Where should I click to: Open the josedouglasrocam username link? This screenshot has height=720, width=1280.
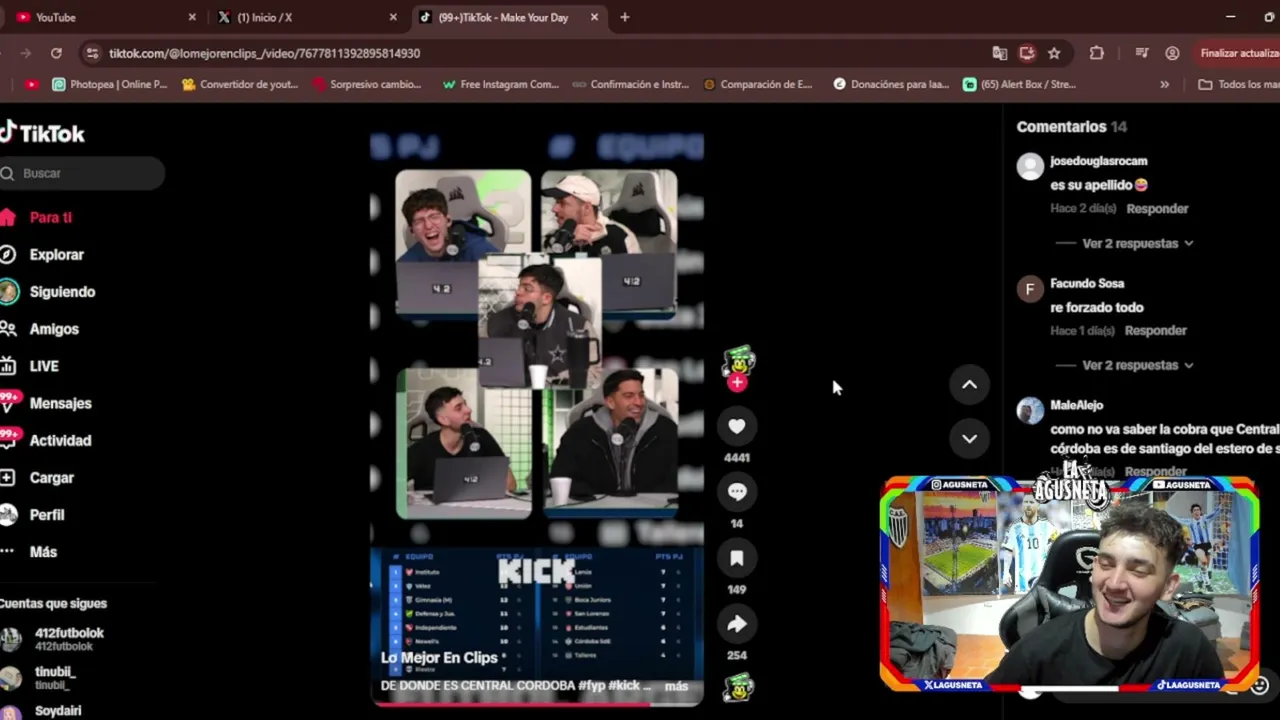pyautogui.click(x=1098, y=161)
